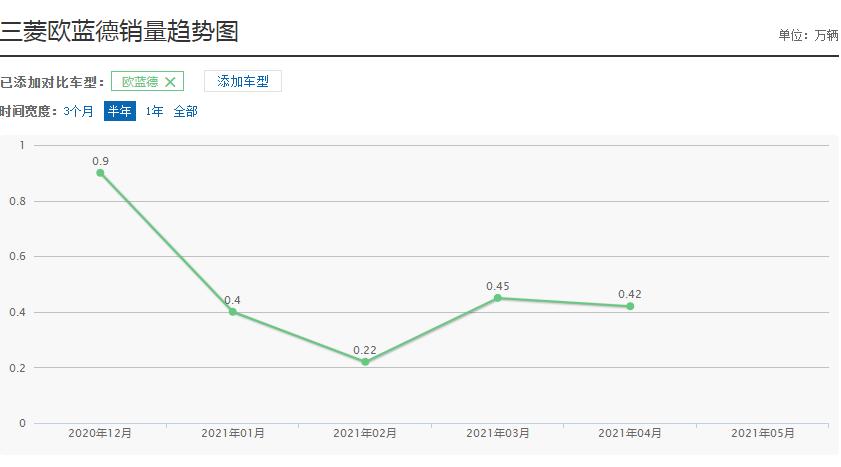Click the 2021年02月 data point 0.22

point(365,362)
